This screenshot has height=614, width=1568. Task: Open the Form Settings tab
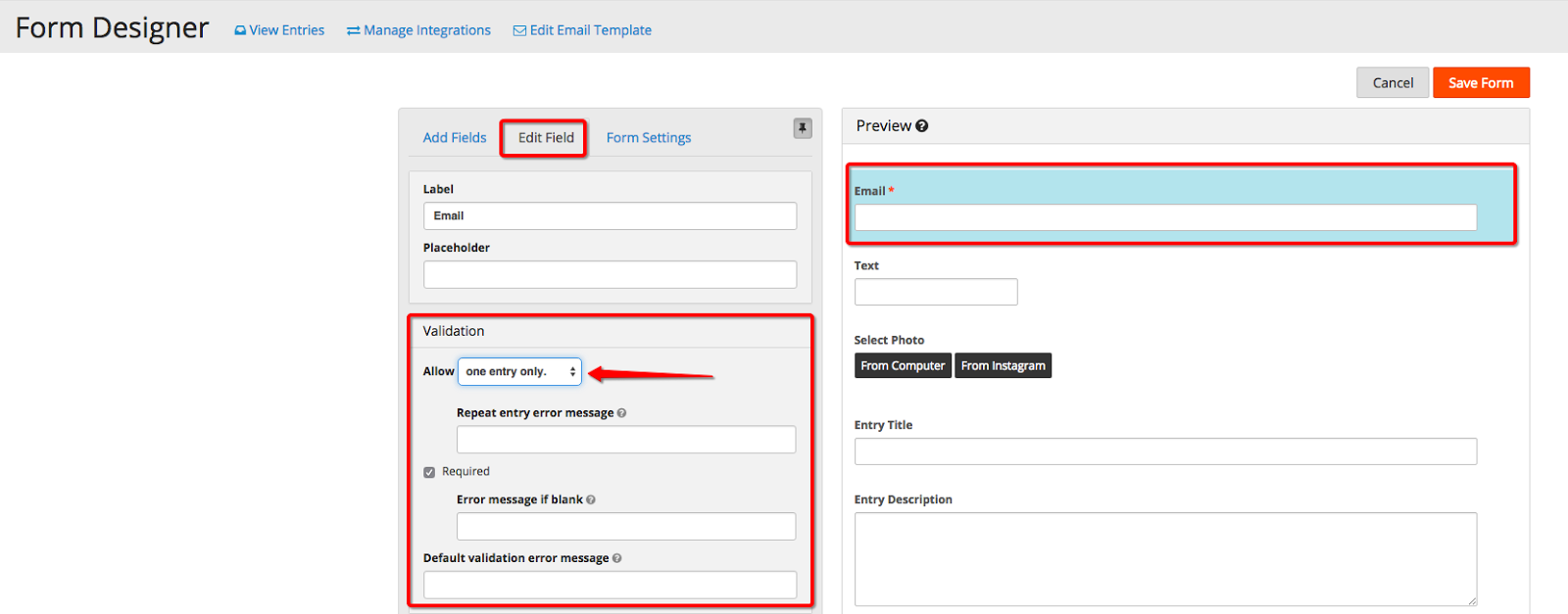(x=648, y=138)
